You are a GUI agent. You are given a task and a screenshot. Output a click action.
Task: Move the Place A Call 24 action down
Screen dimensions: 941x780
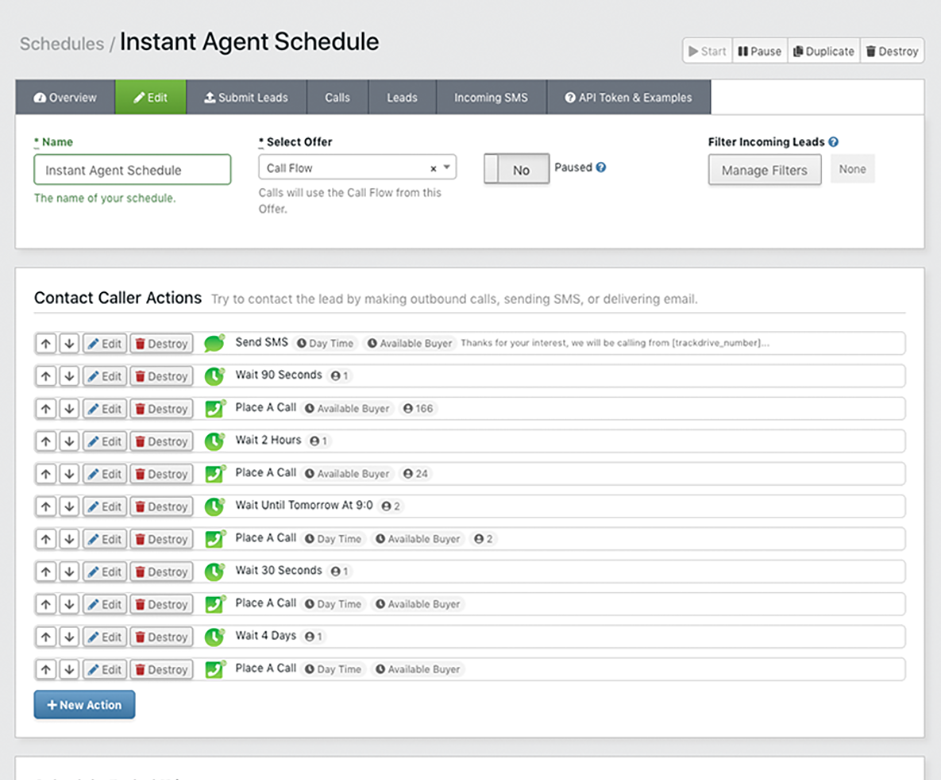pos(70,474)
